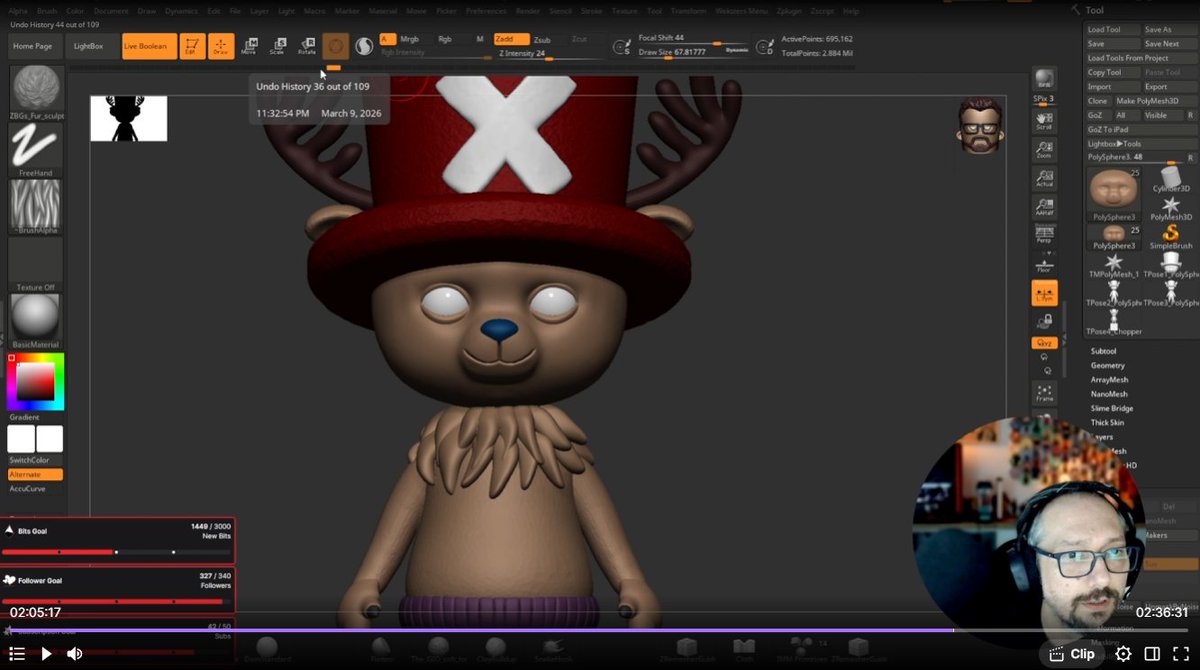The width and height of the screenshot is (1200, 670).
Task: Toggle Live Boolean mode
Action: (148, 45)
